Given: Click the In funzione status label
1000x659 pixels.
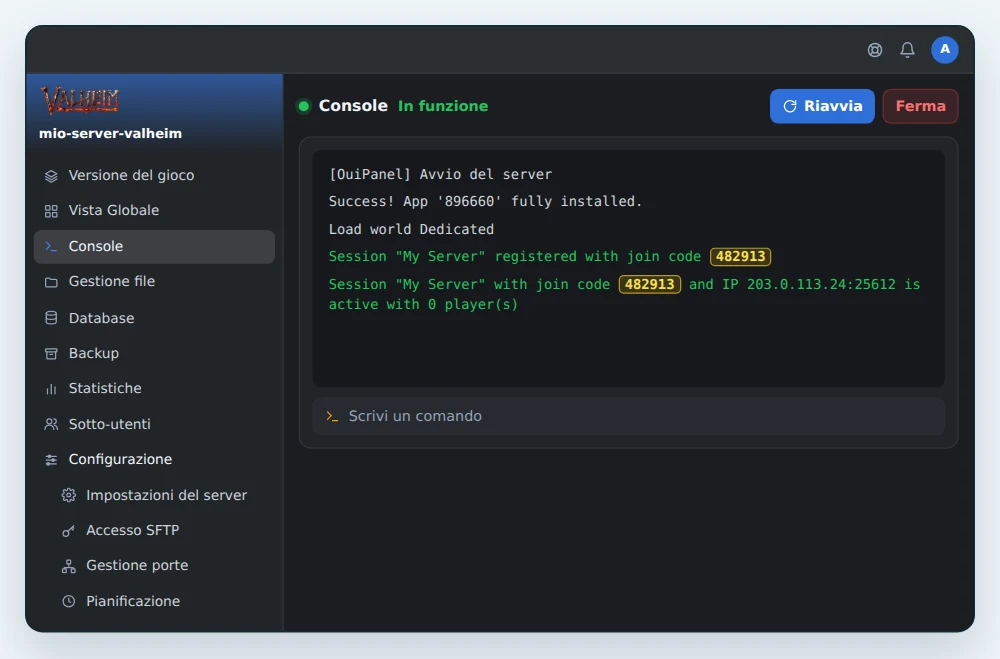Looking at the screenshot, I should [x=443, y=106].
